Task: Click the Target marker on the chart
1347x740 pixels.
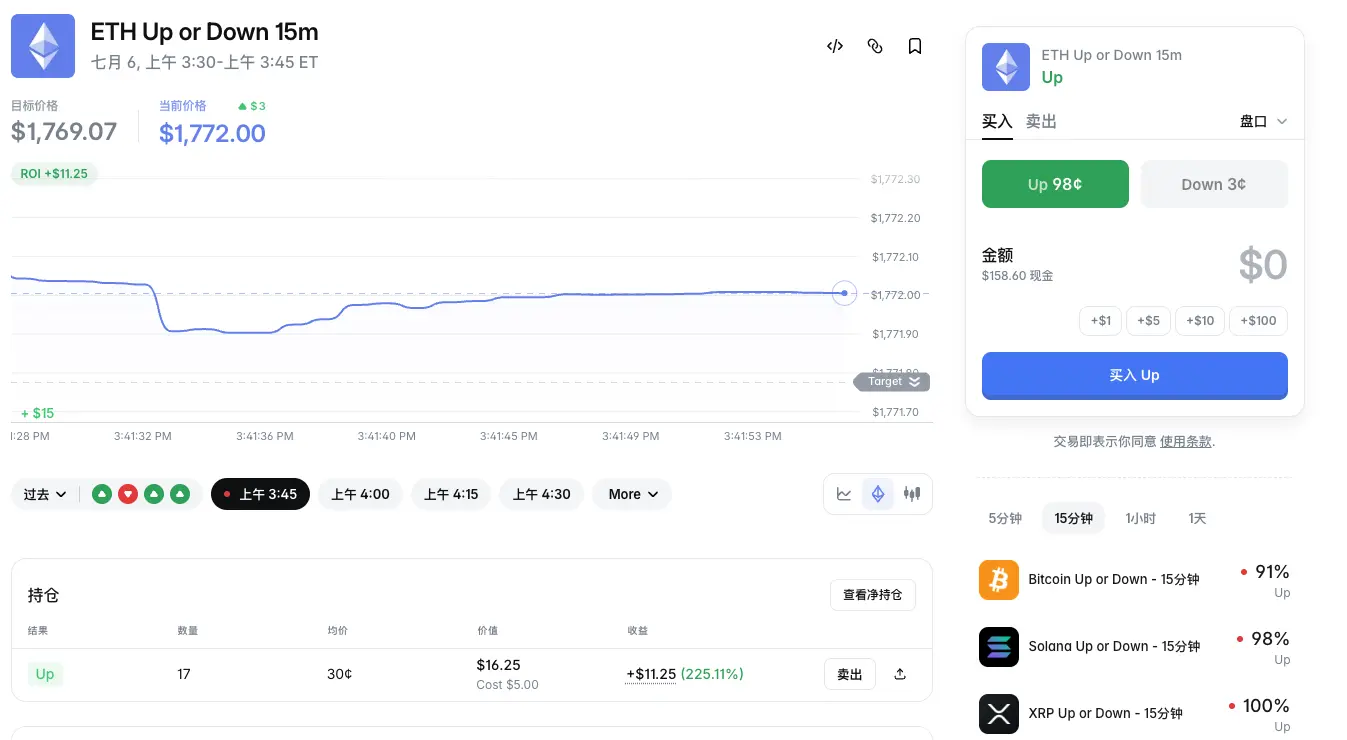Action: [892, 382]
